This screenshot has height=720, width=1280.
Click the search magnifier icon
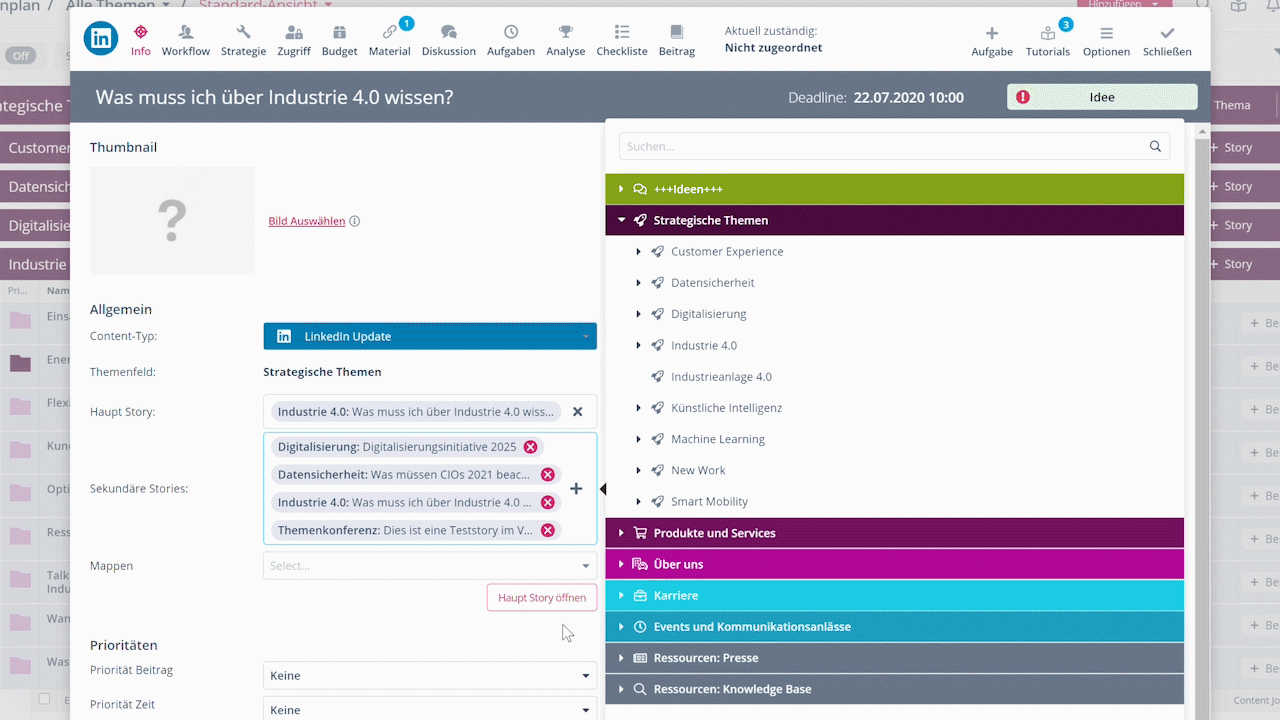click(x=1155, y=147)
